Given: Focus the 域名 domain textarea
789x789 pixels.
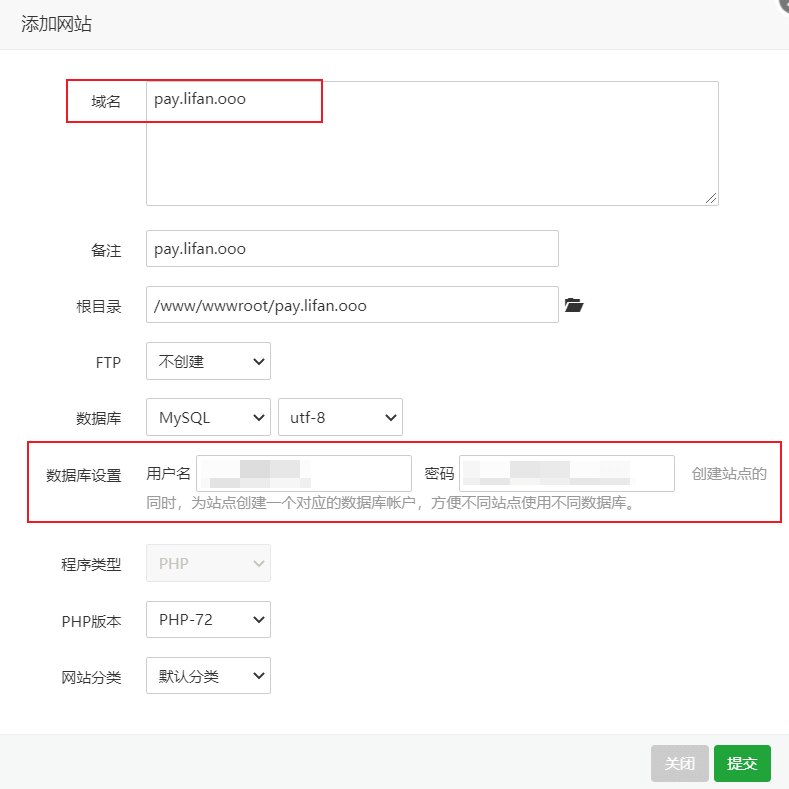Looking at the screenshot, I should (x=432, y=150).
